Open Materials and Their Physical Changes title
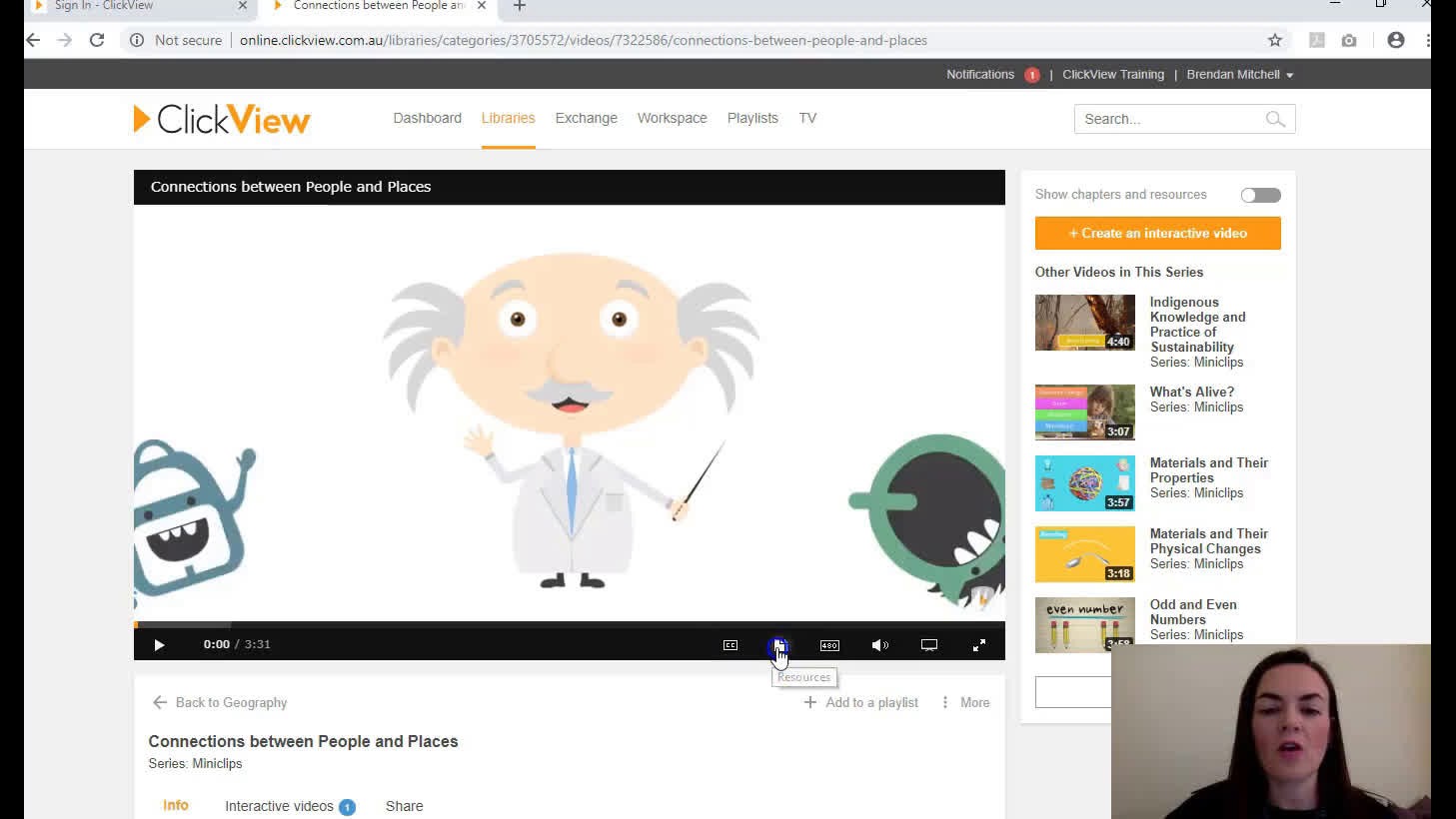Screen dimensions: 1456x819 pos(1208,541)
